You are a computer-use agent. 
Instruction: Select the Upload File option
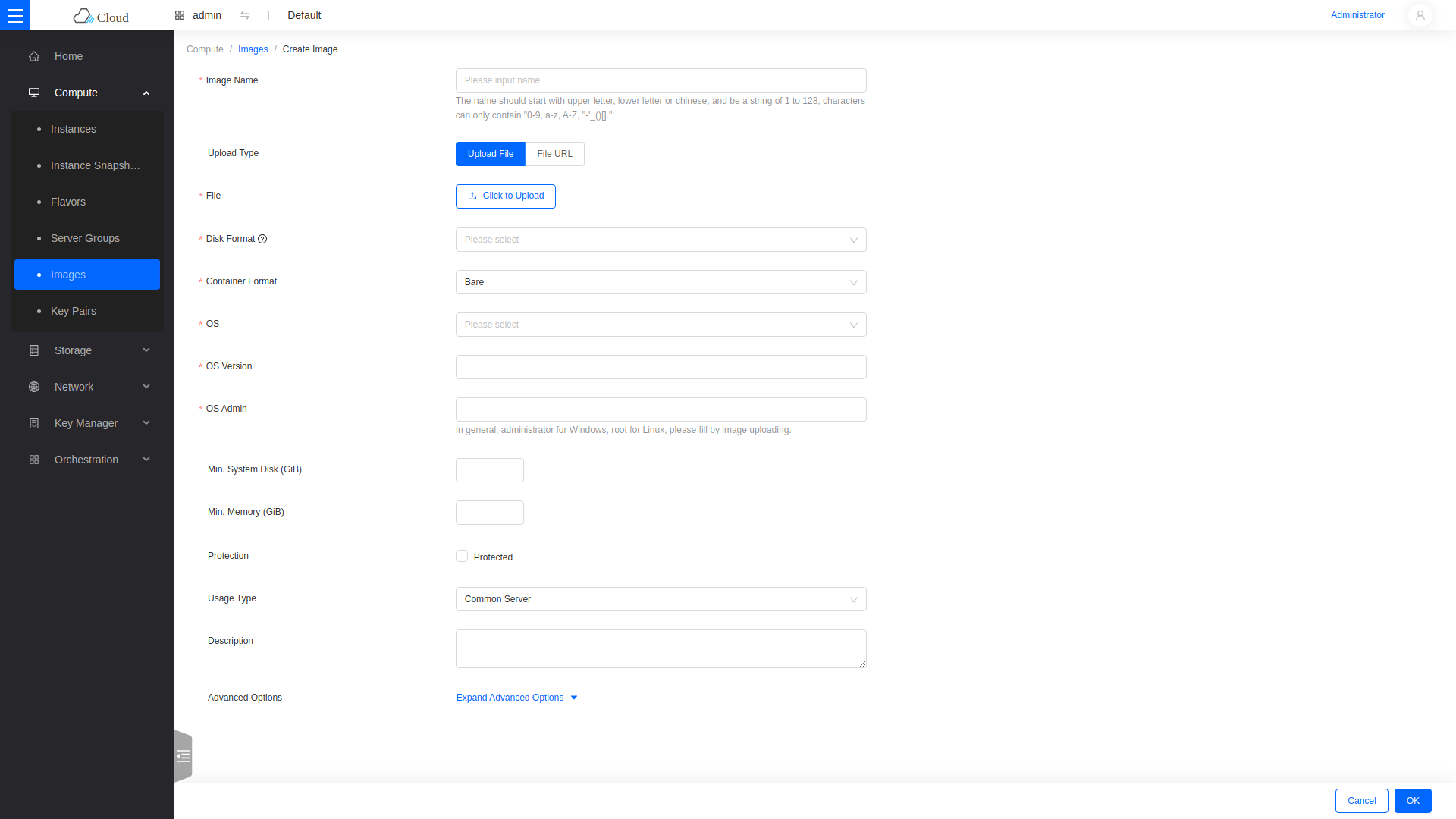(x=491, y=154)
